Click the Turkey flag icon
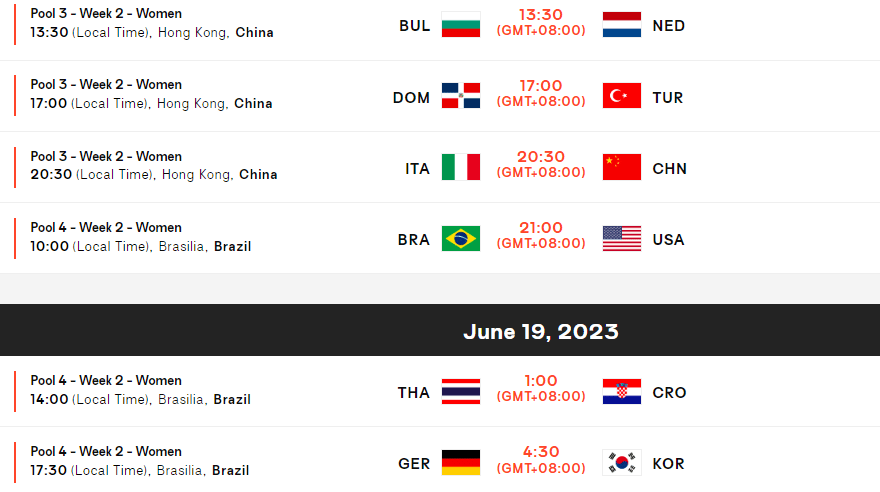The height and width of the screenshot is (492, 880). 622,96
